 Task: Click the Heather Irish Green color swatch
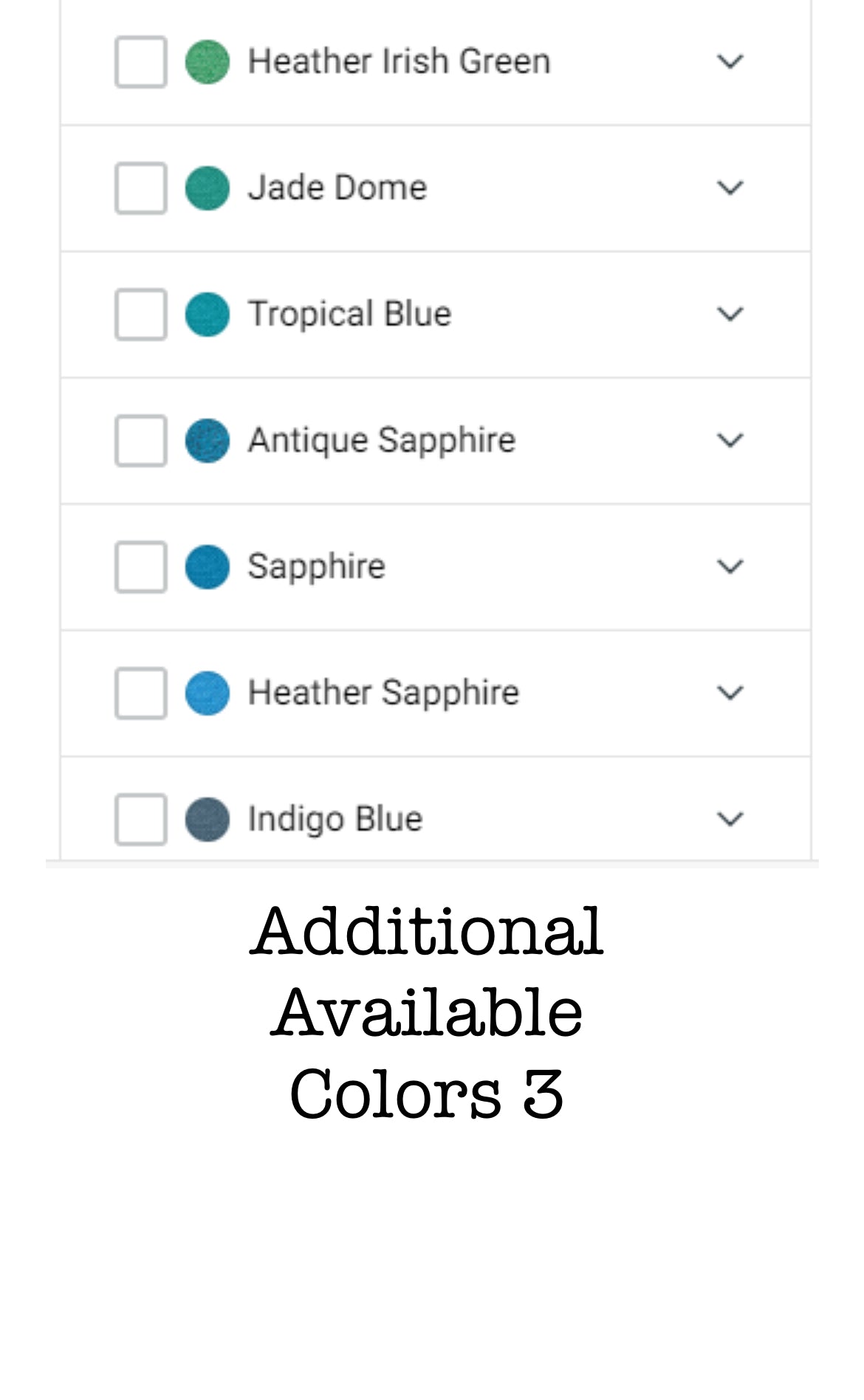coord(208,62)
